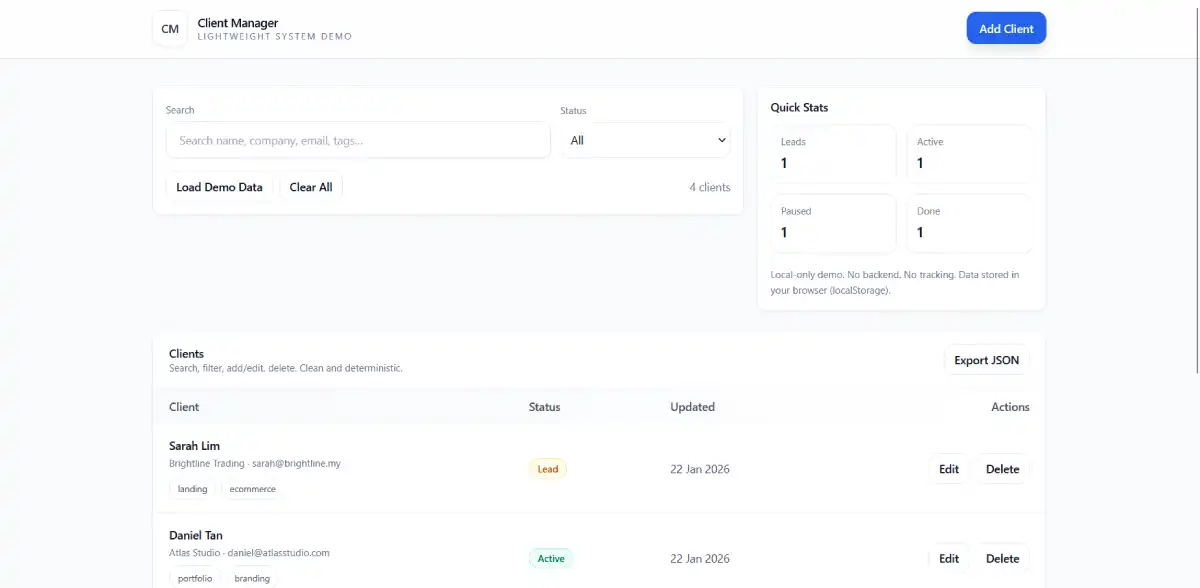Viewport: 1200px width, 588px height.
Task: Click the search clients input field
Action: pos(357,140)
